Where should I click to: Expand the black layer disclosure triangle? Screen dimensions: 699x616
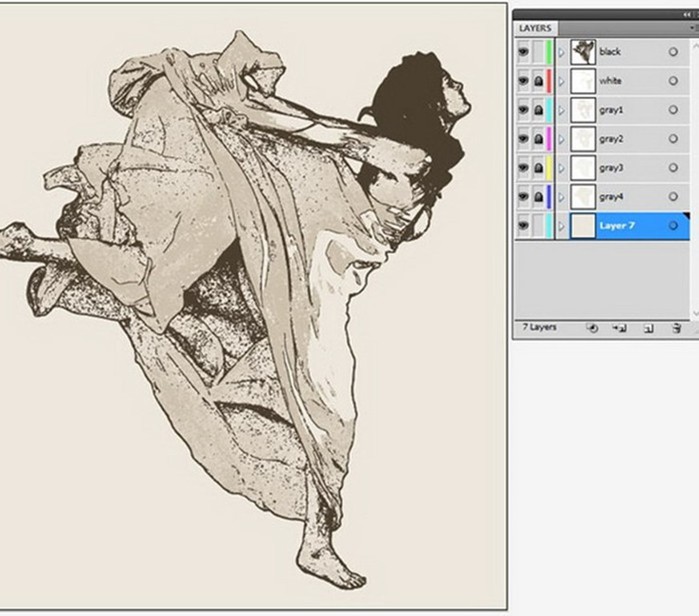(561, 52)
